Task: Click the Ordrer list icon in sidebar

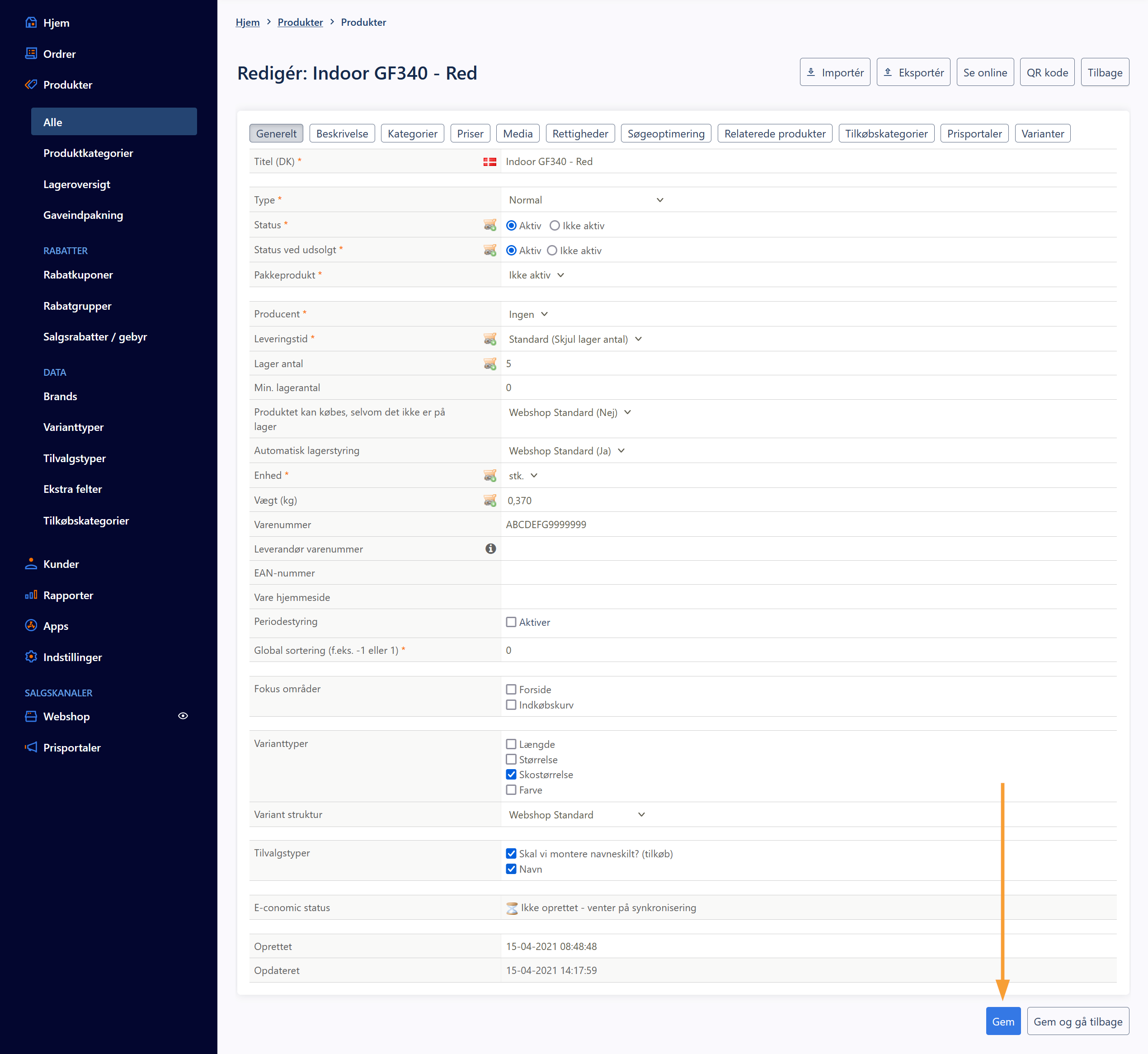Action: point(31,54)
